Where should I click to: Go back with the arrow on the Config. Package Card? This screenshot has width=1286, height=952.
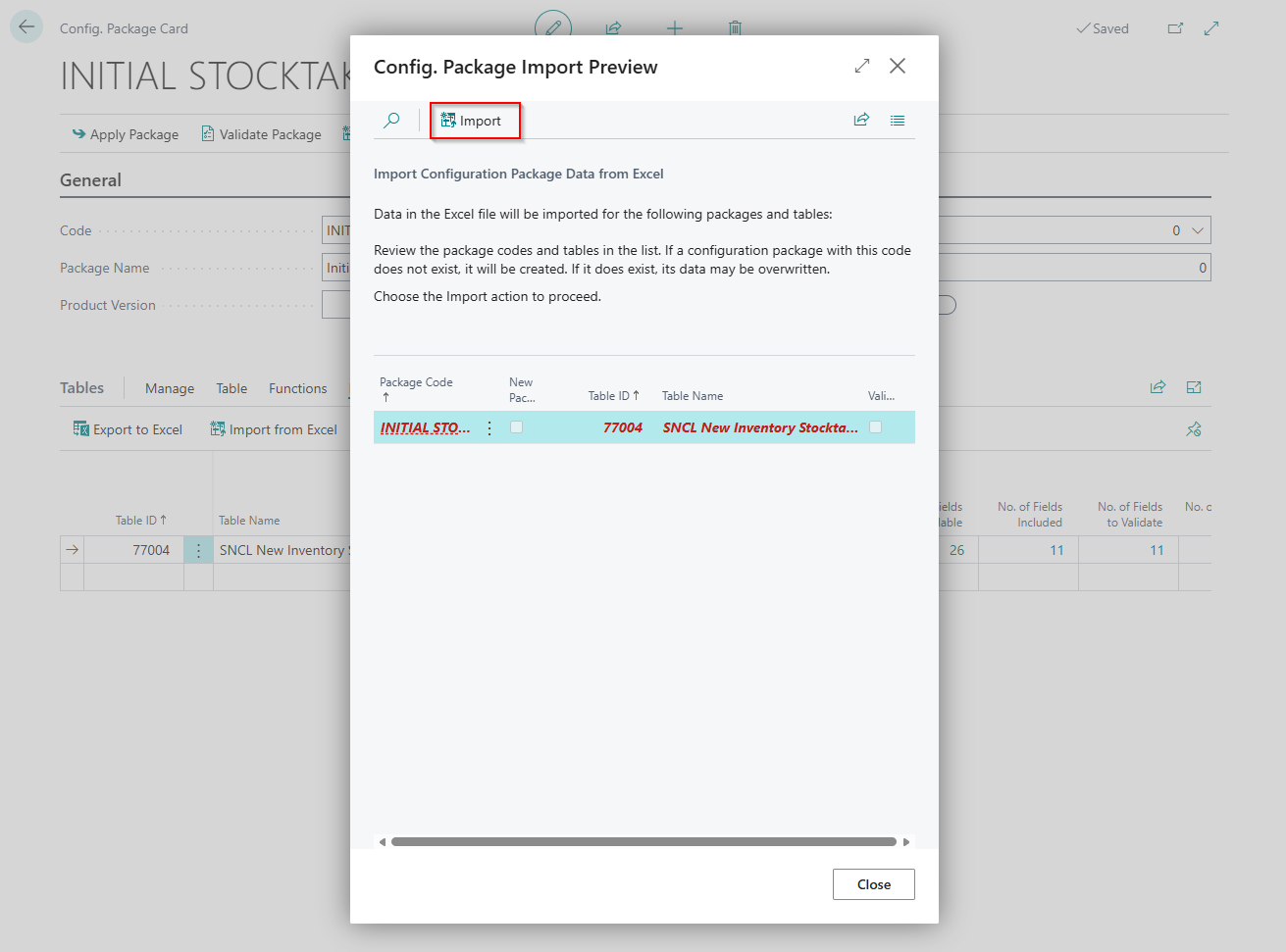point(26,27)
